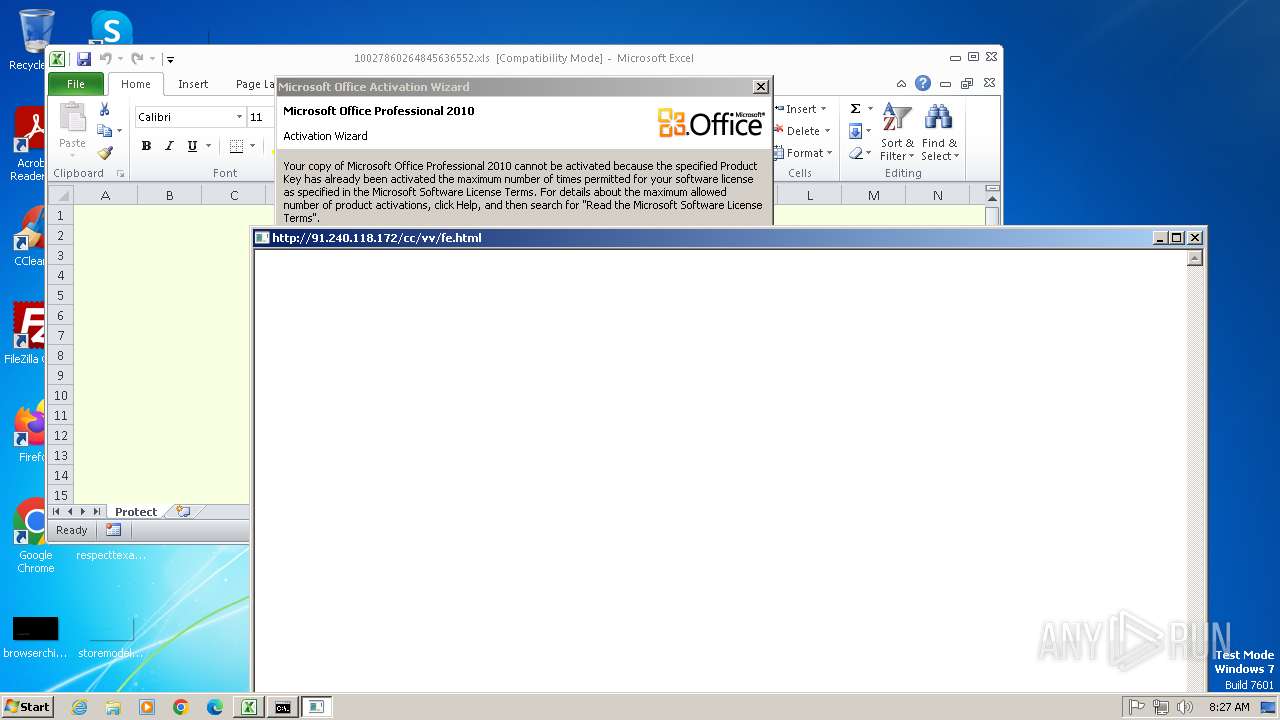The width and height of the screenshot is (1280, 720).
Task: Activate the Format Painter brush
Action: (x=105, y=153)
